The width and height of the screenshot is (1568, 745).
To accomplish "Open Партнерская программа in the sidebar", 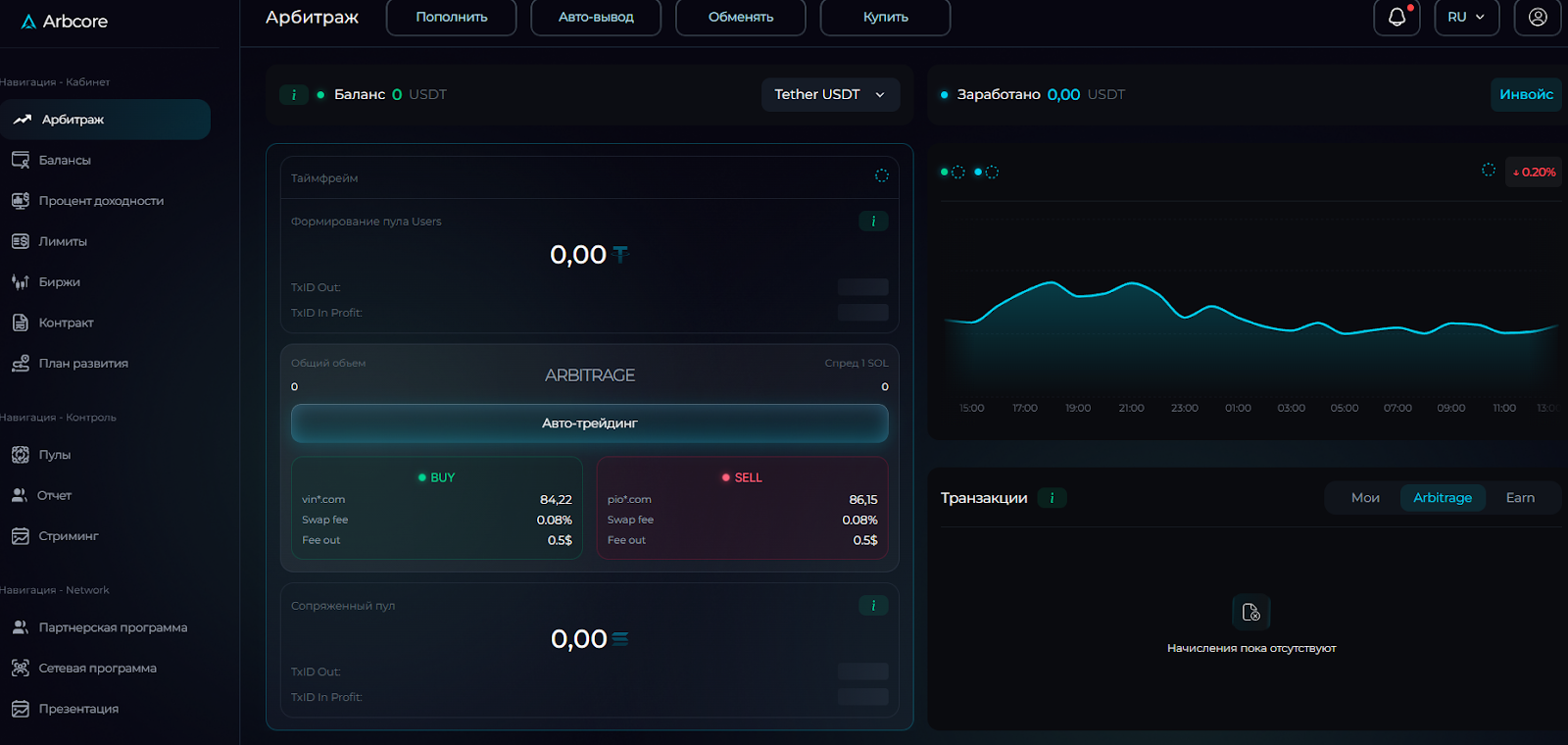I will [x=113, y=627].
